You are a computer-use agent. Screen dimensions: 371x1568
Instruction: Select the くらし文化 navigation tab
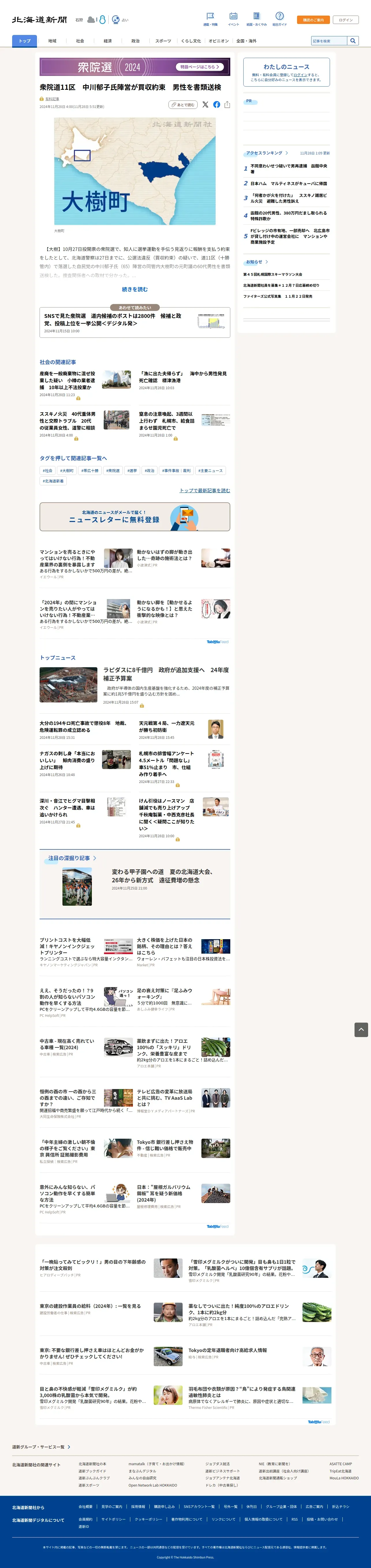[x=191, y=41]
